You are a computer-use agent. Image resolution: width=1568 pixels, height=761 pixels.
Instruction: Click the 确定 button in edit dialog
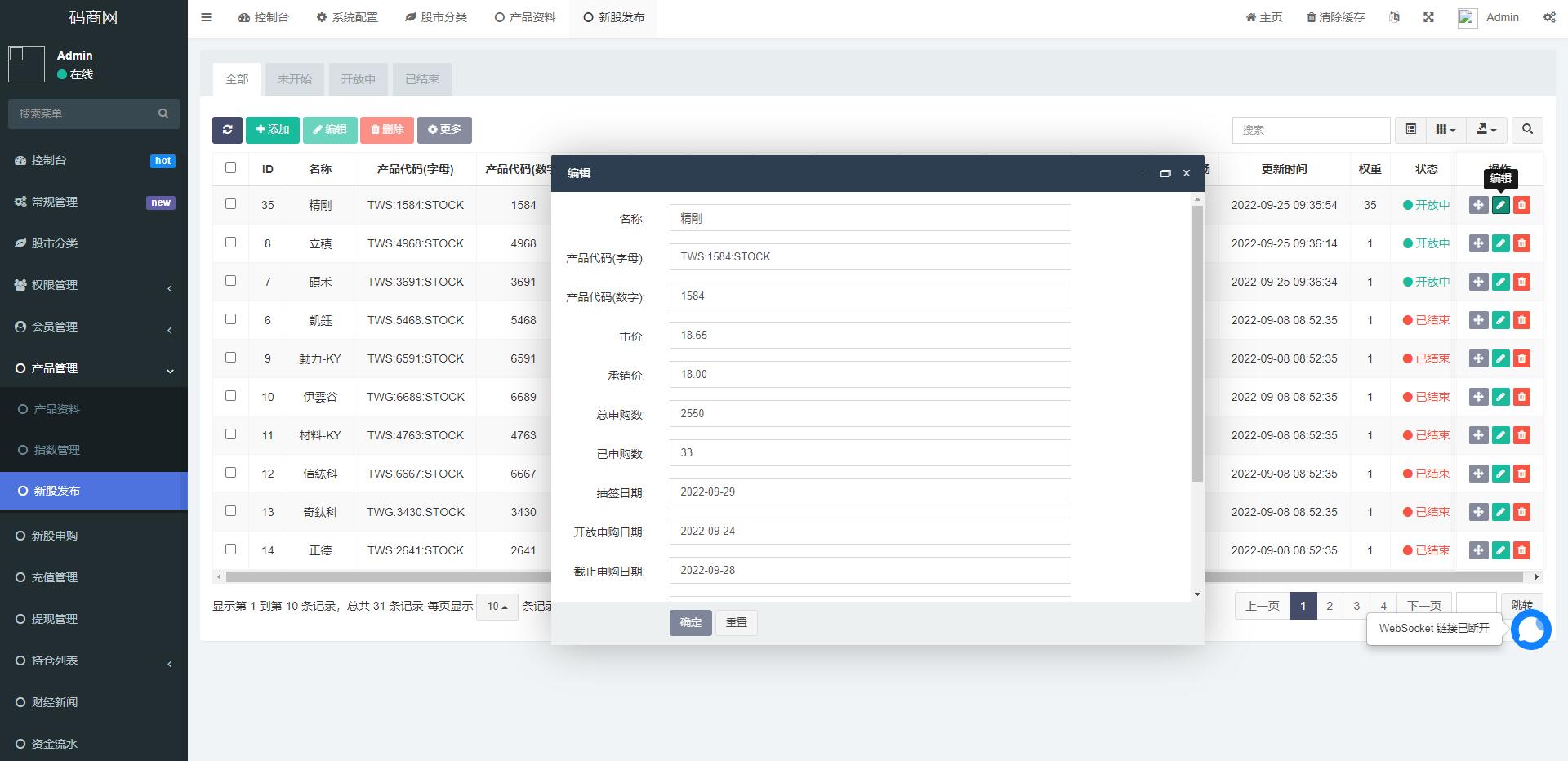690,623
